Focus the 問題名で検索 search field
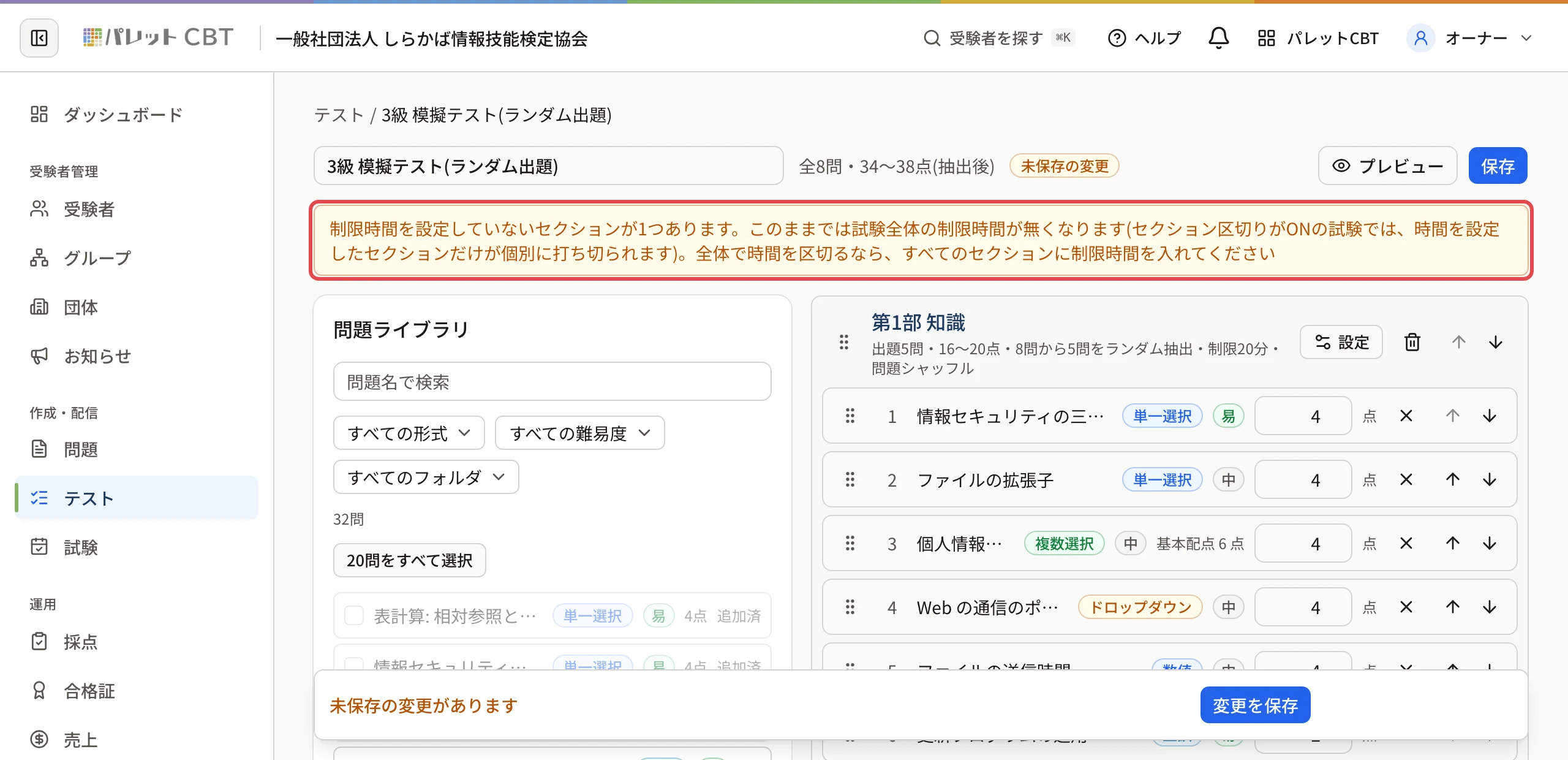Viewport: 1568px width, 760px height. point(552,381)
